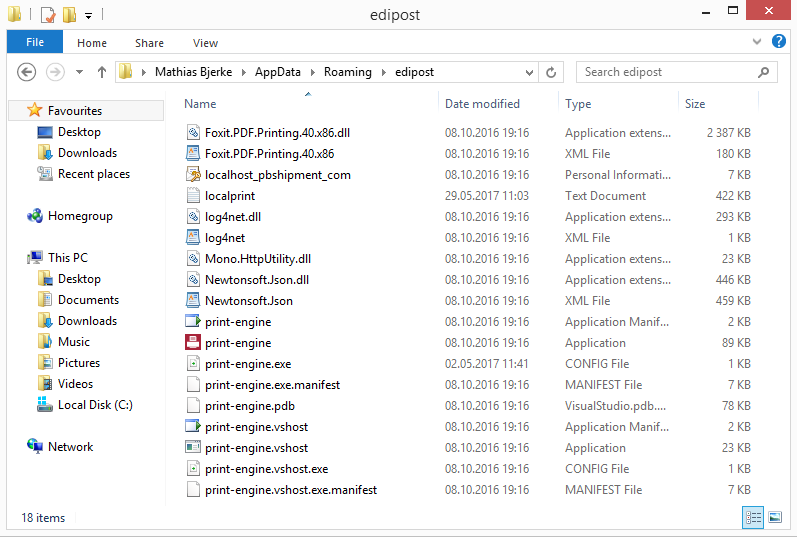797x537 pixels.
Task: Select the print-engine.pdb file icon
Action: point(193,406)
